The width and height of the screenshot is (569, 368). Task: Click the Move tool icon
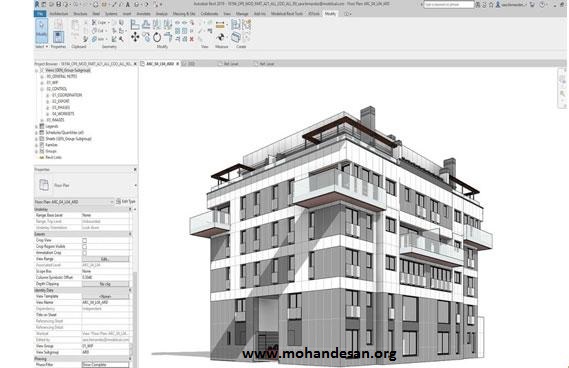pyautogui.click(x=135, y=37)
